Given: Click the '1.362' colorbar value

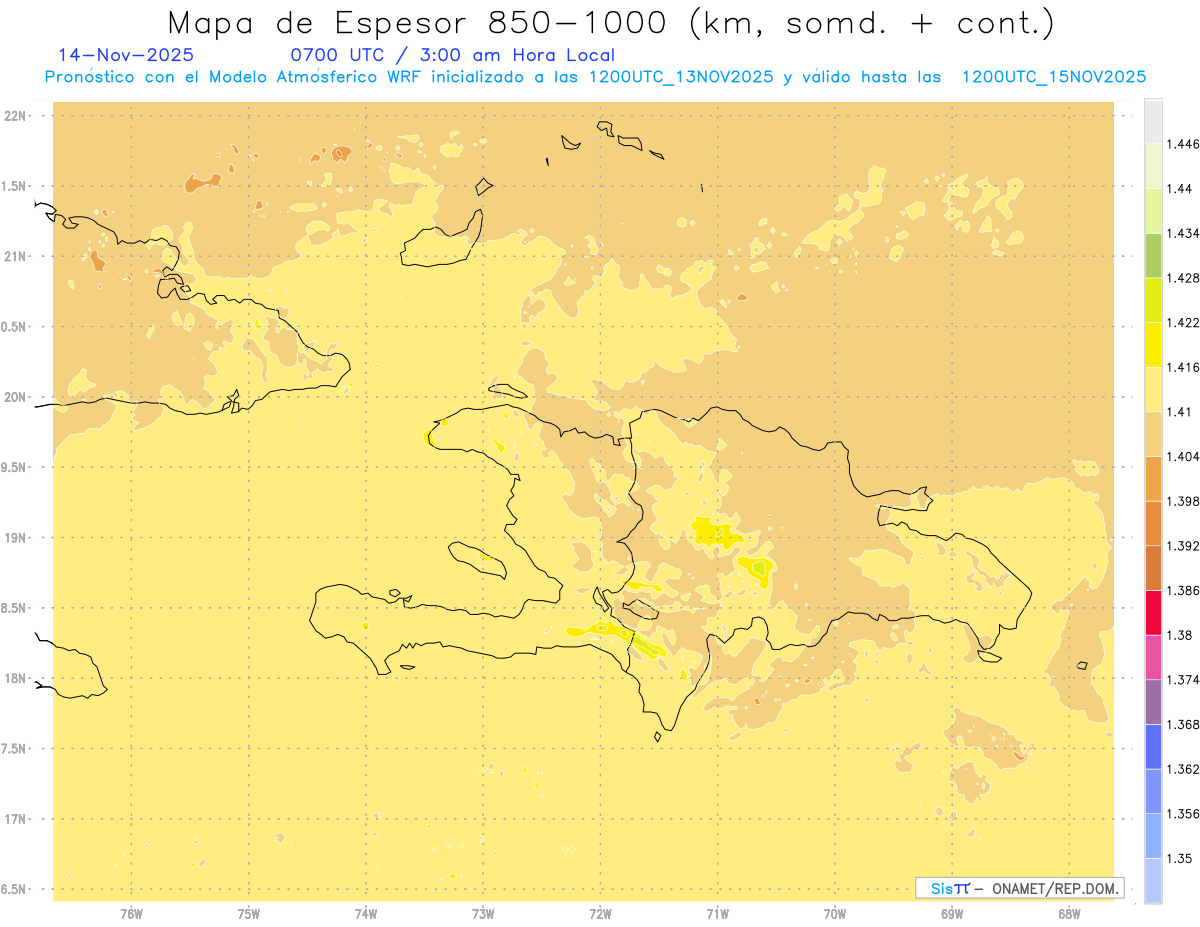Looking at the screenshot, I should pos(1183,769).
